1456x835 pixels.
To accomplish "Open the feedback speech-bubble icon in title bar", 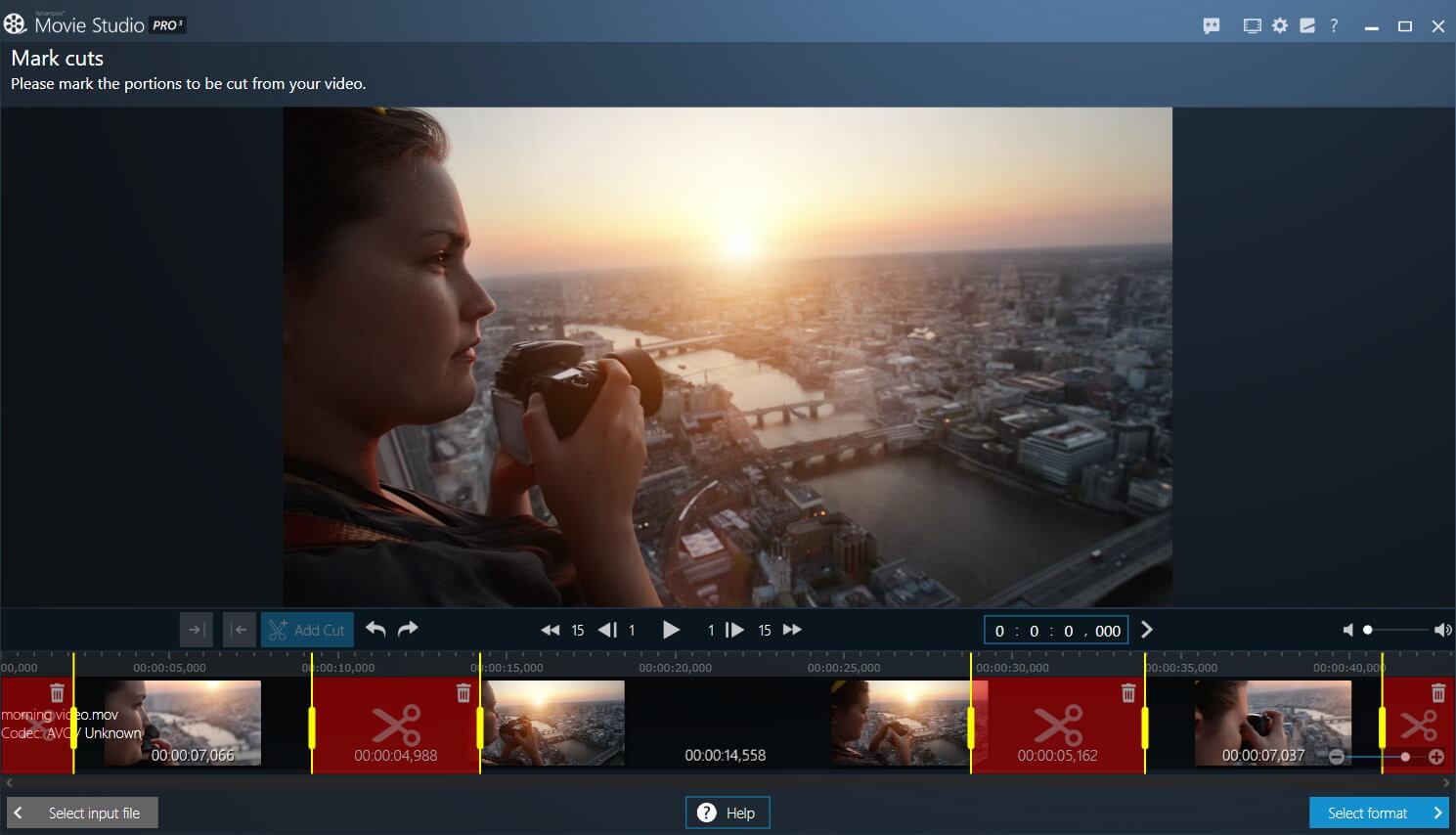I will click(x=1211, y=25).
